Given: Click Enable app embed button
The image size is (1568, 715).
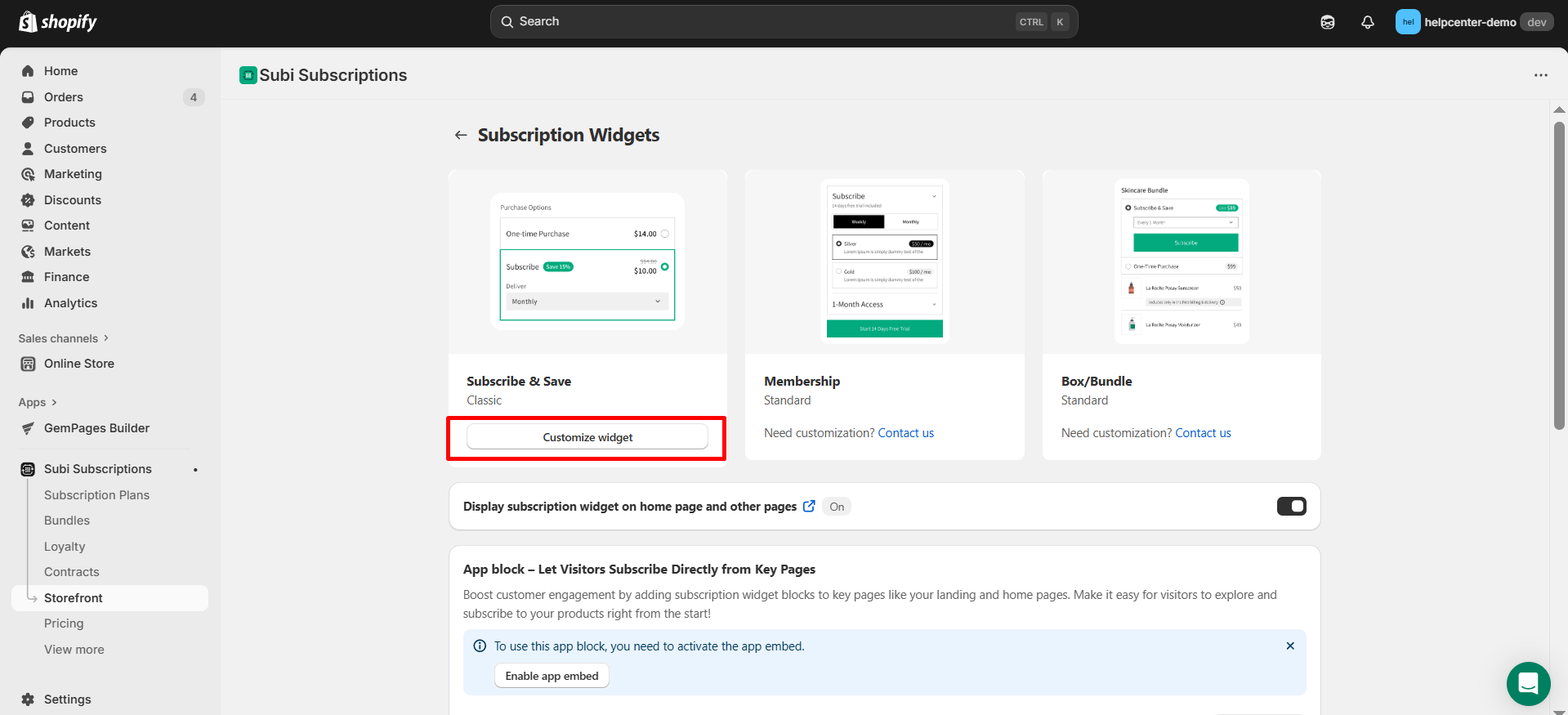Looking at the screenshot, I should click(x=552, y=676).
